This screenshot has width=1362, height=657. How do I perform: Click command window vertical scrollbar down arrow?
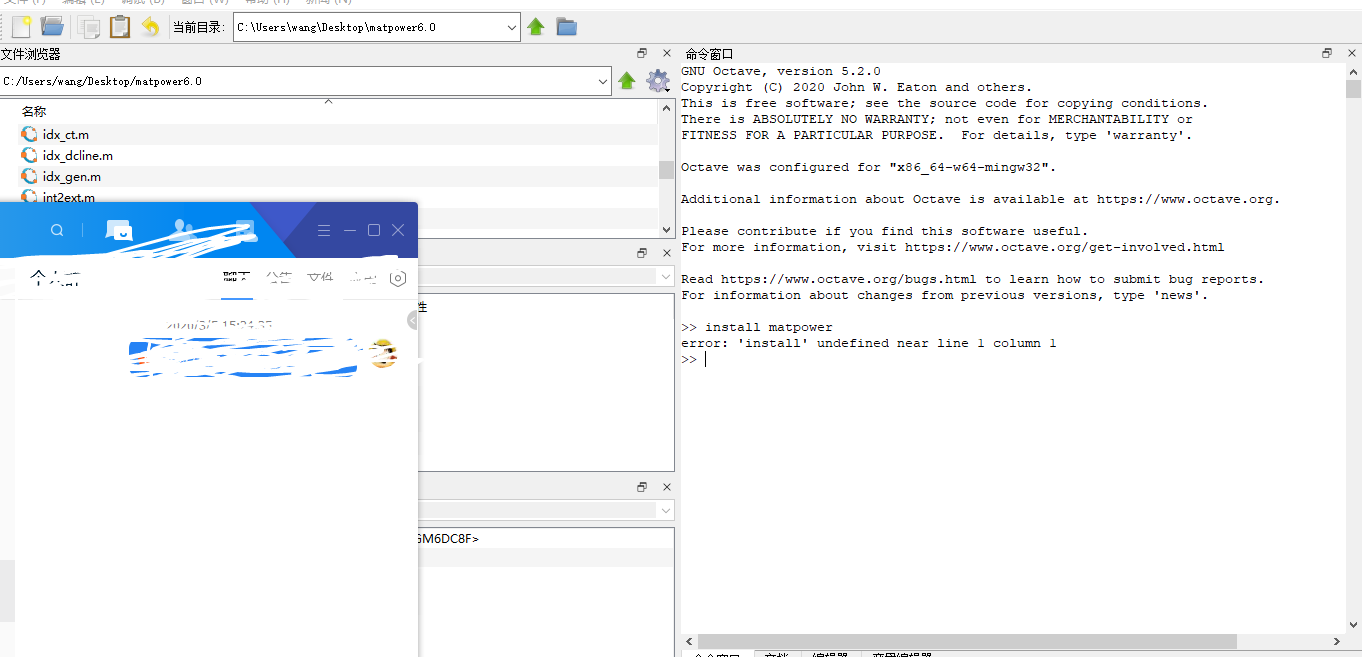1353,624
